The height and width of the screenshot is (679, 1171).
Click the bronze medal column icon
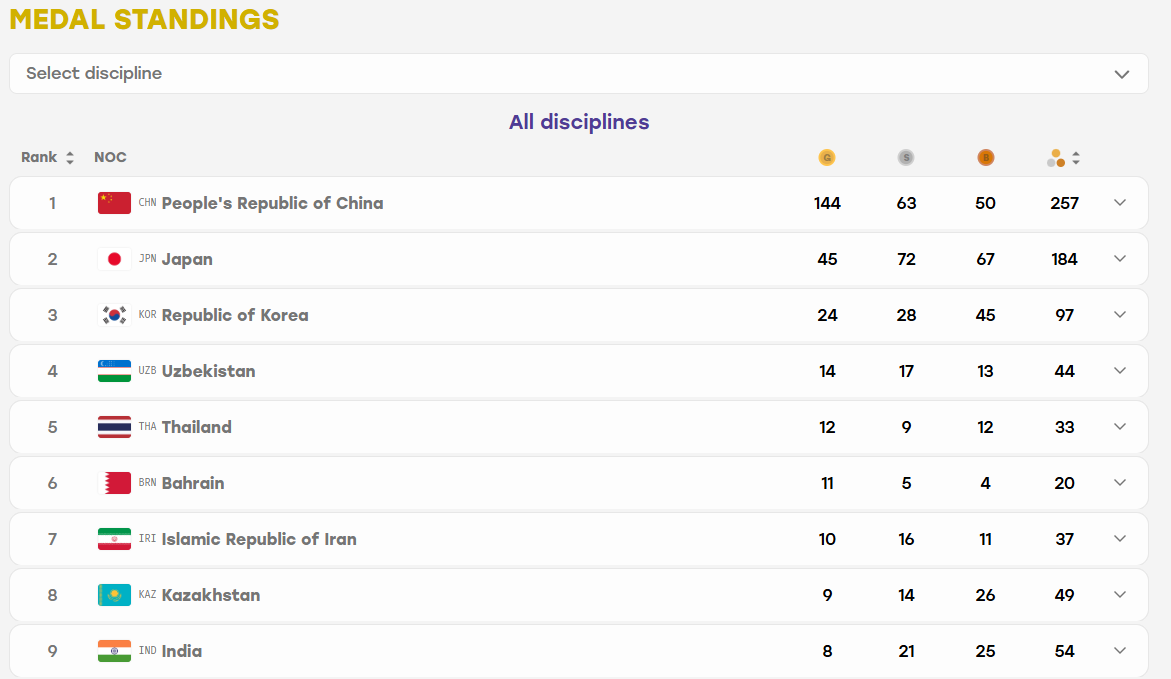pyautogui.click(x=985, y=158)
